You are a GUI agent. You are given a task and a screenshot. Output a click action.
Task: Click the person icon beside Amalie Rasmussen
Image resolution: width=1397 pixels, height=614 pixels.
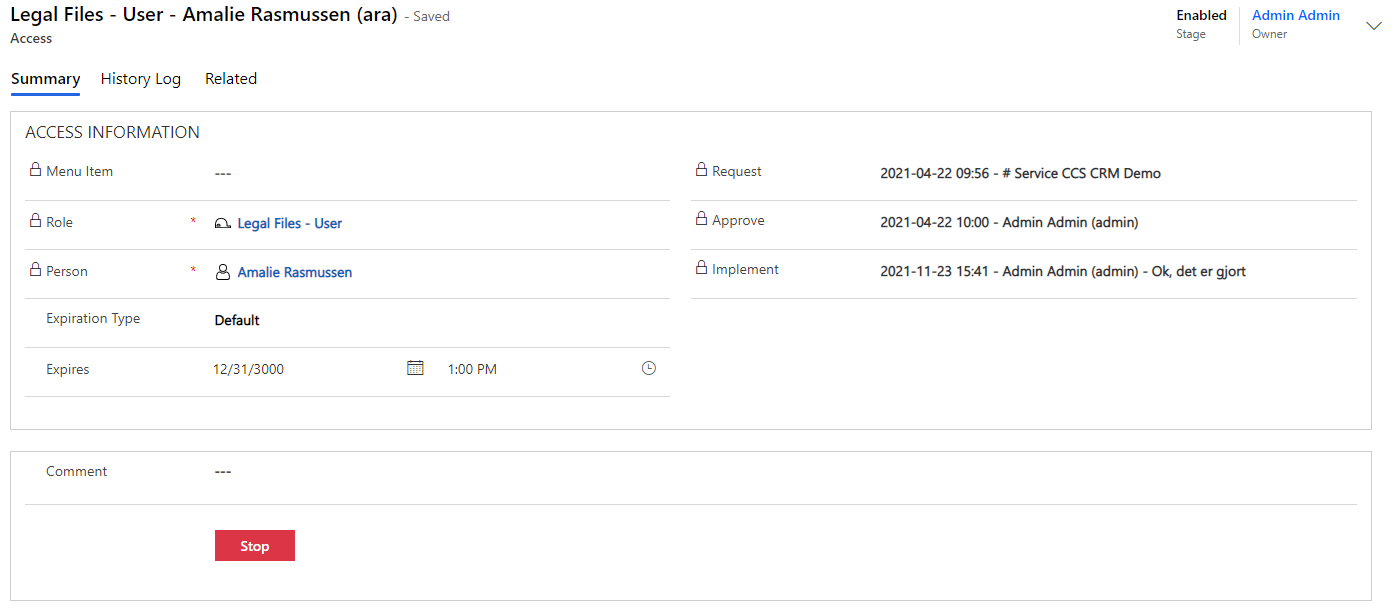[x=223, y=272]
